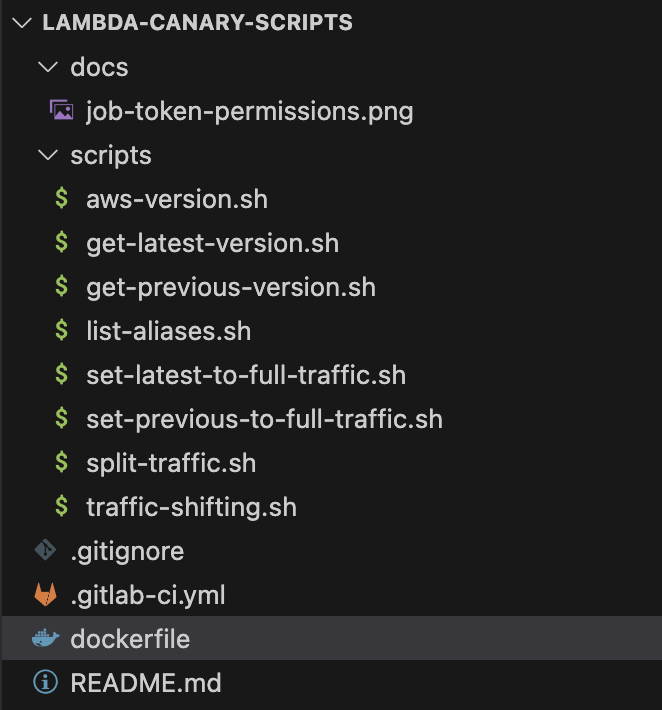The image size is (662, 710).
Task: Open split-traffic.sh file
Action: tap(171, 463)
